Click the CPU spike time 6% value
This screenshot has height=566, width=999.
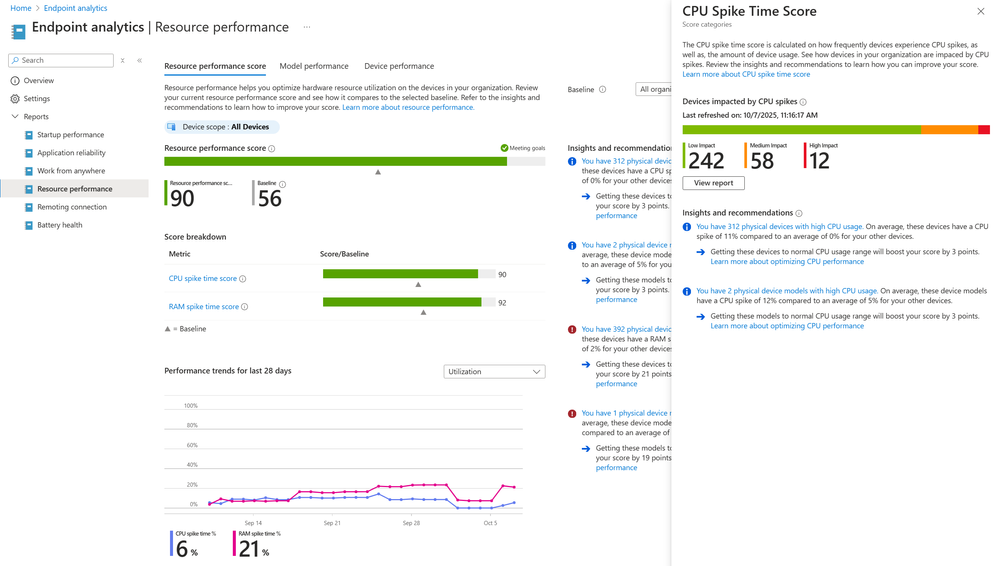pyautogui.click(x=187, y=549)
